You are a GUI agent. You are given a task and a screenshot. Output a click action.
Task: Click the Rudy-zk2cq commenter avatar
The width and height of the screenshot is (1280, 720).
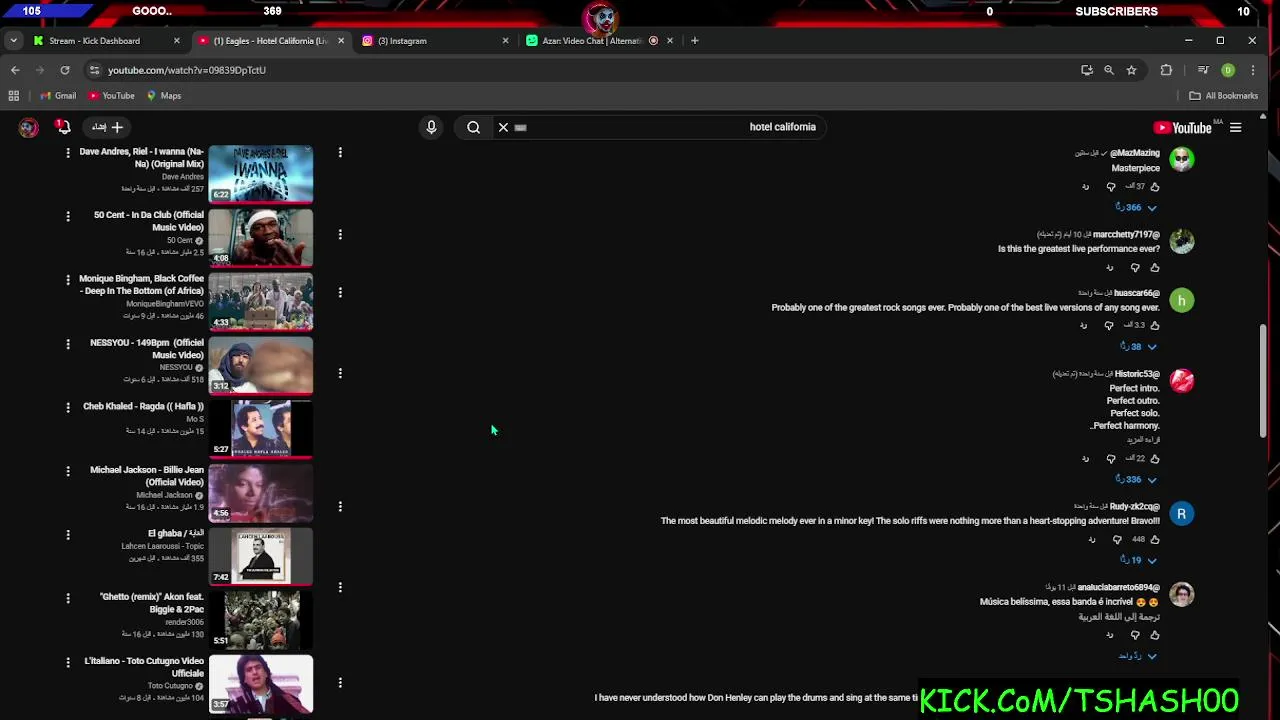pyautogui.click(x=1181, y=514)
